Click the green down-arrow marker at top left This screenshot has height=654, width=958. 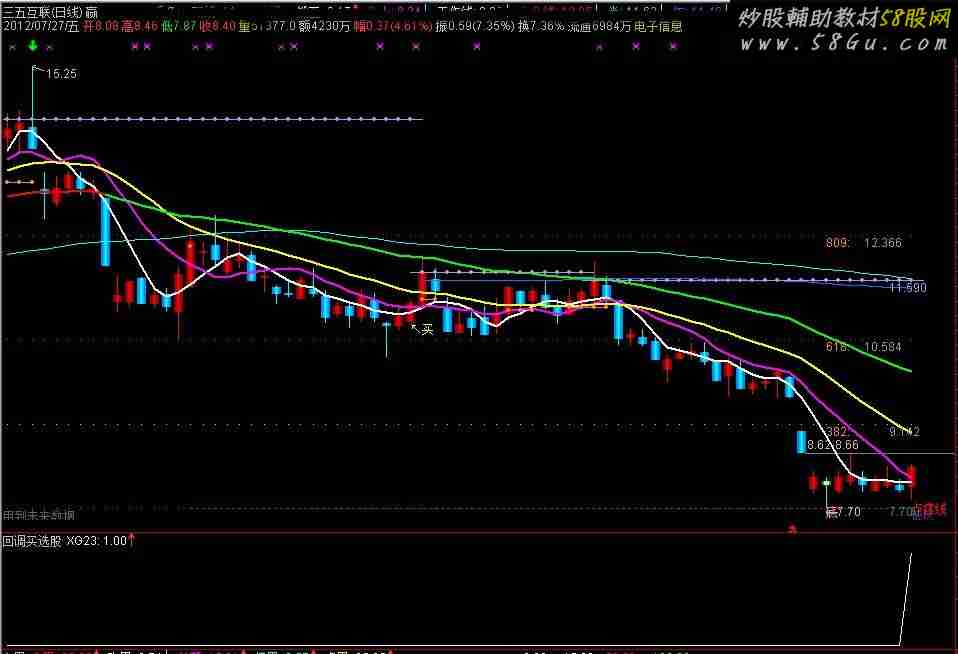[33, 46]
